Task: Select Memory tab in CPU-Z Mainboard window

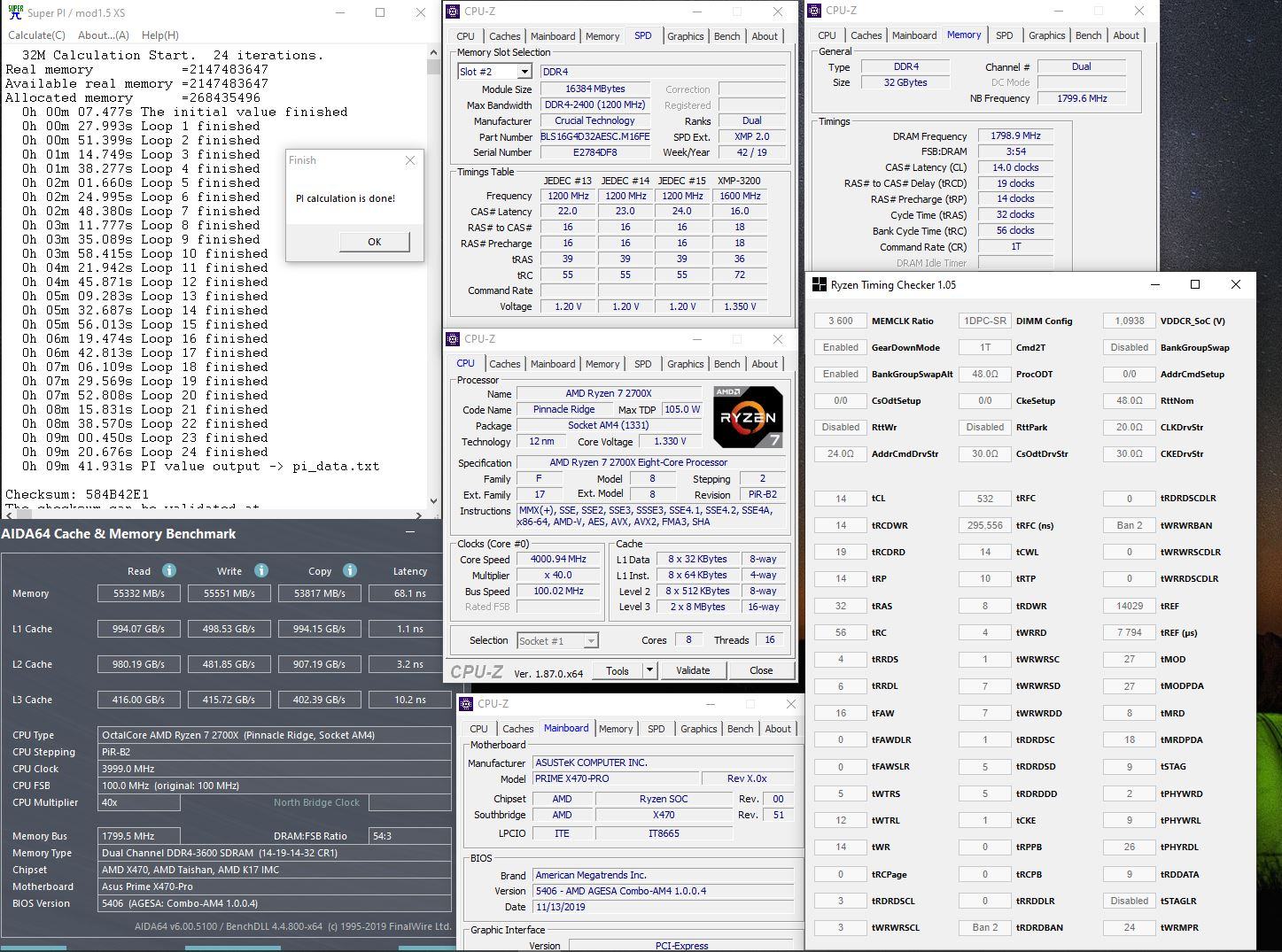Action: coord(616,729)
